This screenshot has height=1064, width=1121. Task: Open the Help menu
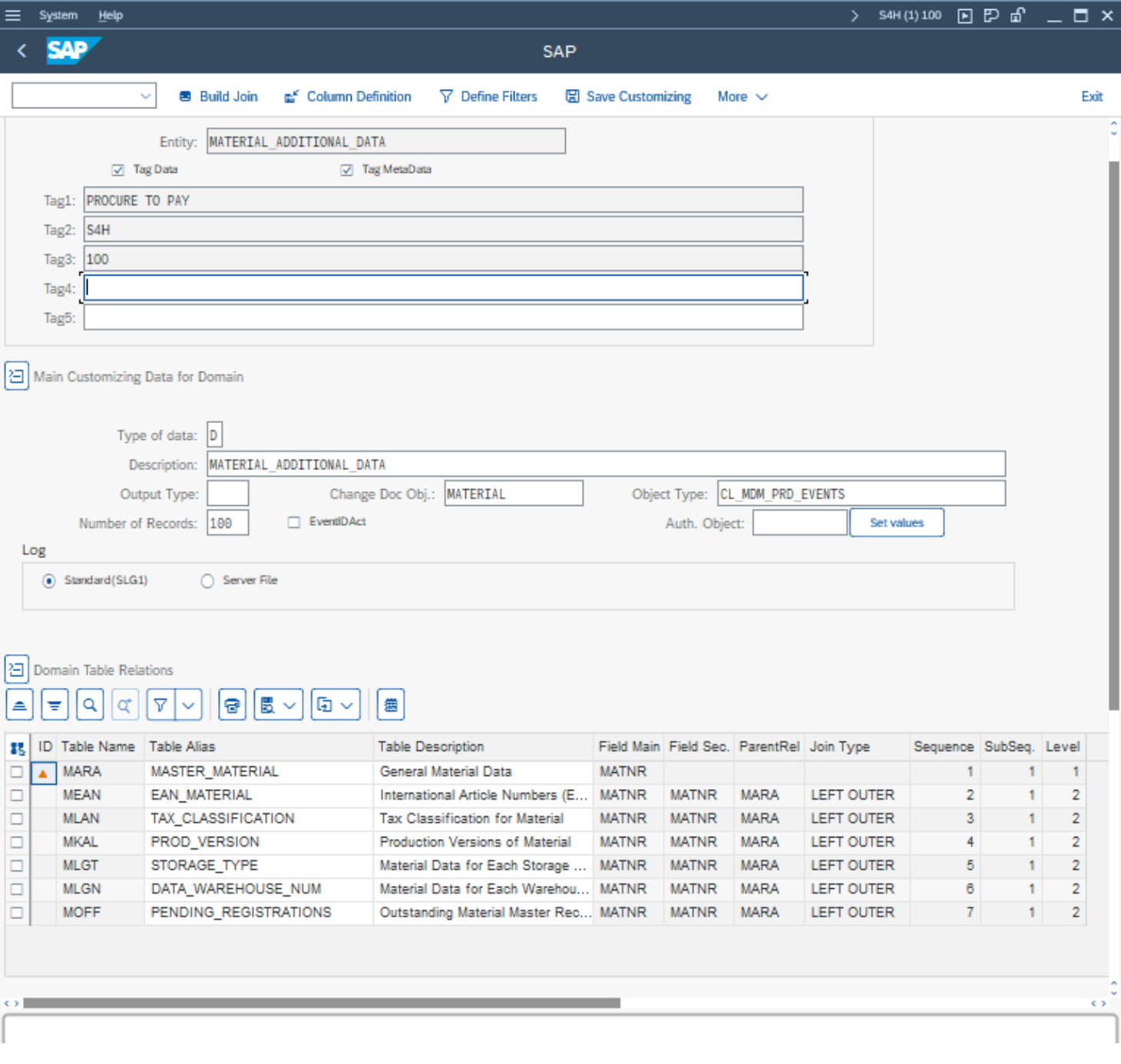(111, 15)
